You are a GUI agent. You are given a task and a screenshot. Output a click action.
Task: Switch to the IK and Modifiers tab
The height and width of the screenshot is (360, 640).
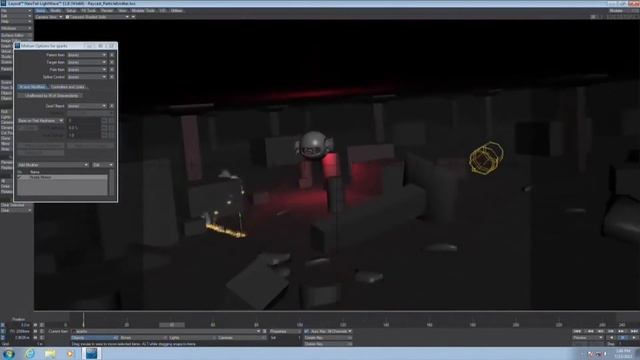coord(33,87)
